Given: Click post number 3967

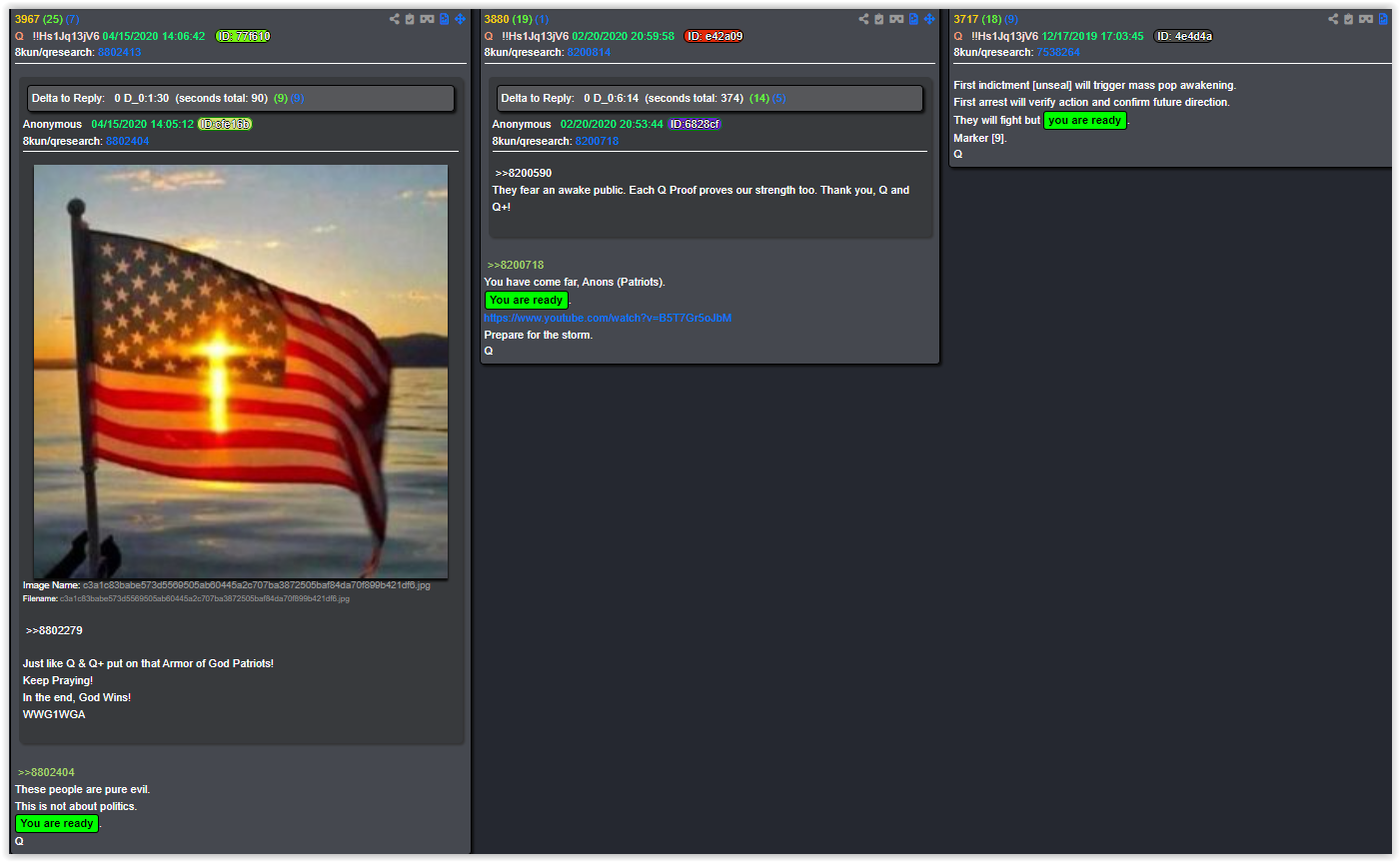Looking at the screenshot, I should [x=28, y=19].
